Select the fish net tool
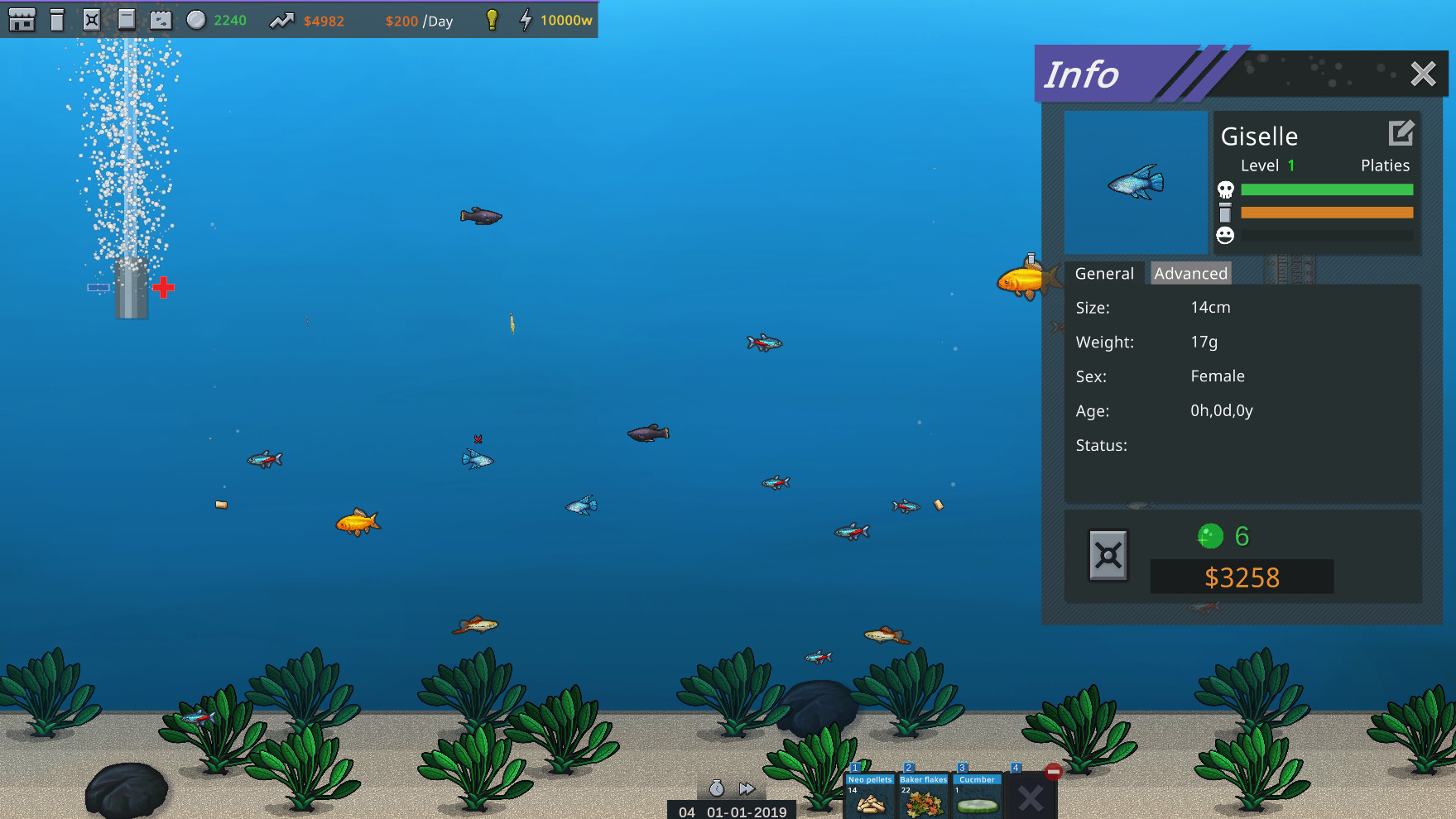1456x819 pixels. [92, 20]
